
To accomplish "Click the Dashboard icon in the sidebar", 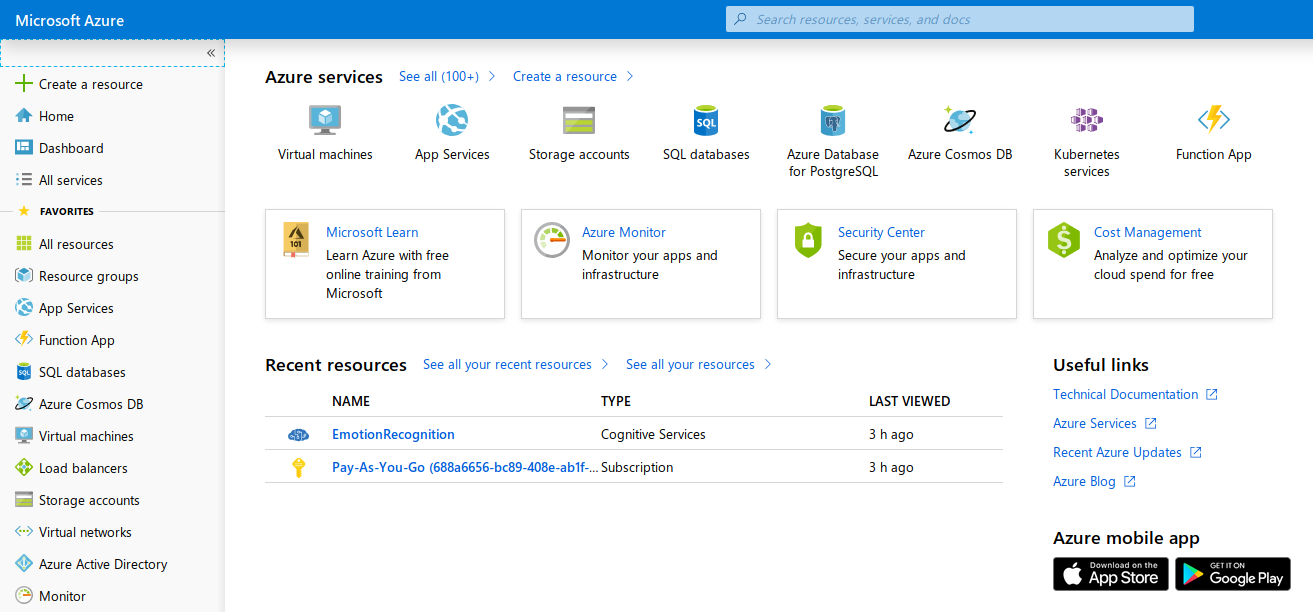I will [24, 148].
